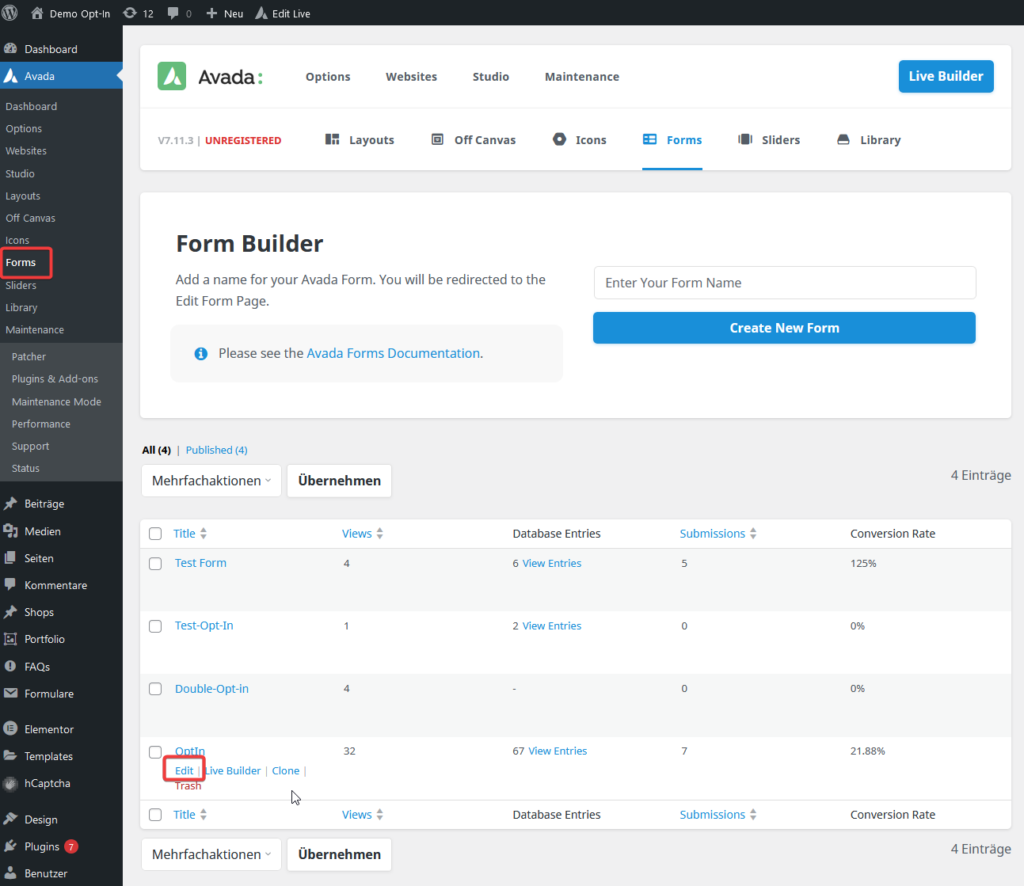Click the Sliders tab icon
The image size is (1024, 886).
pos(745,139)
